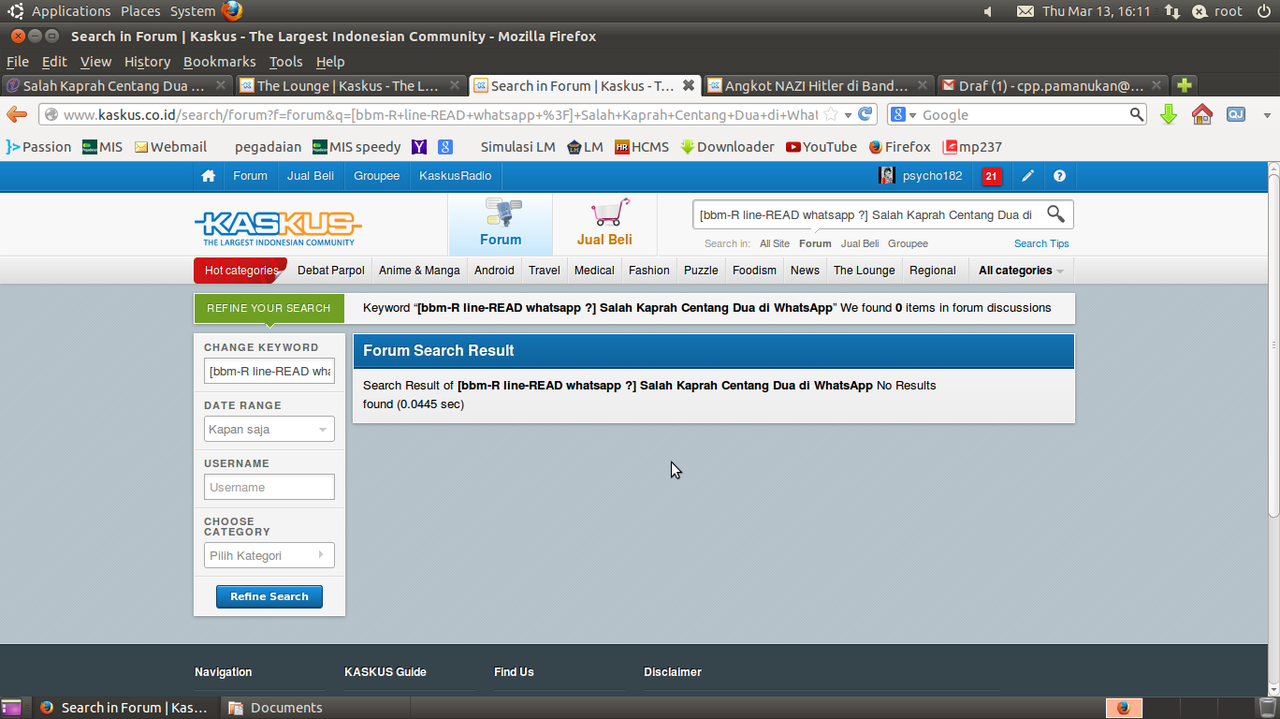Click the Username input field
Viewport: 1280px width, 719px height.
(x=269, y=487)
